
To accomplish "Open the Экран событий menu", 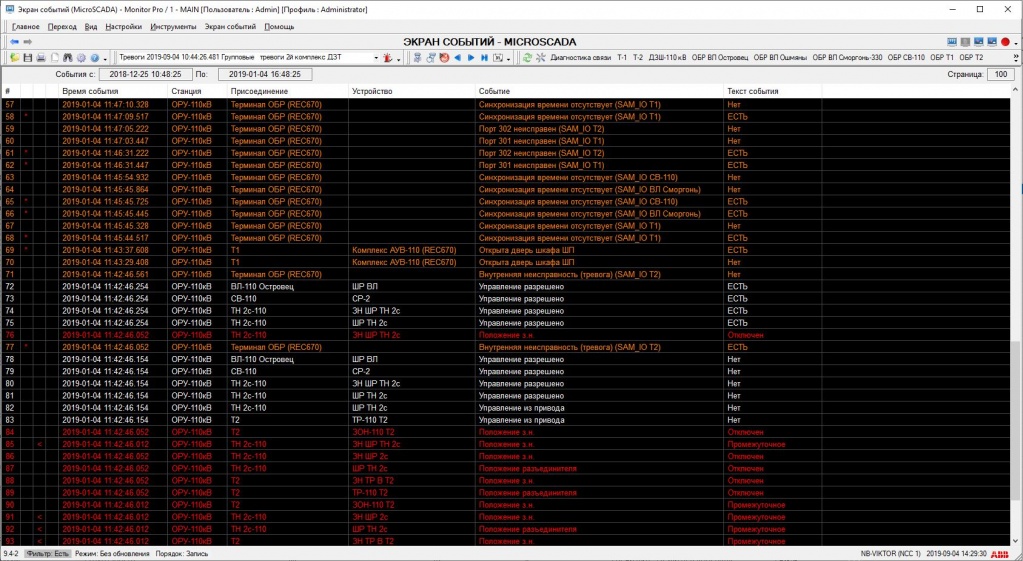I will point(230,27).
